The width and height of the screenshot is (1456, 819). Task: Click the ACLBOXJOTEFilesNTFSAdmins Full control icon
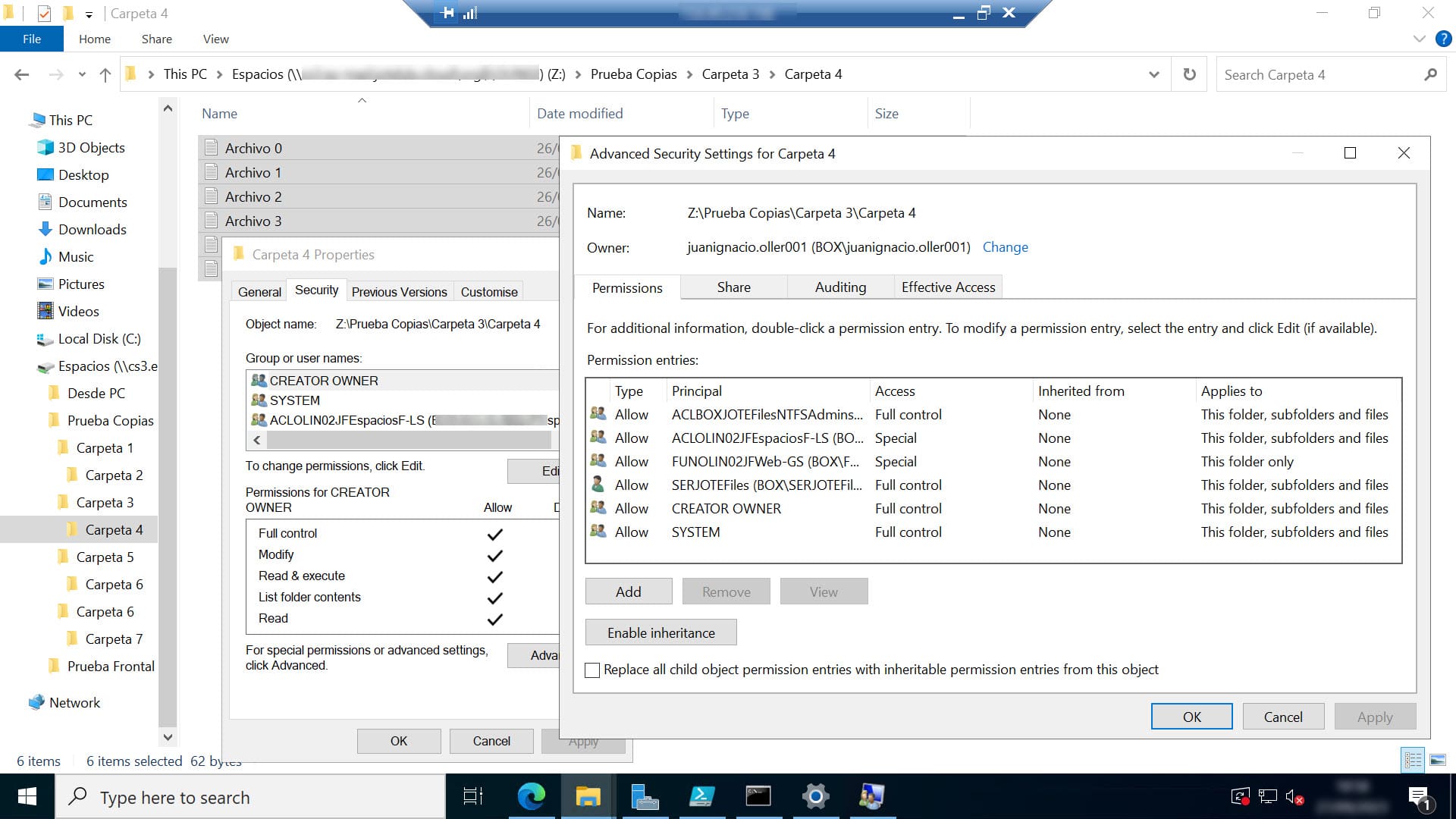click(x=597, y=413)
